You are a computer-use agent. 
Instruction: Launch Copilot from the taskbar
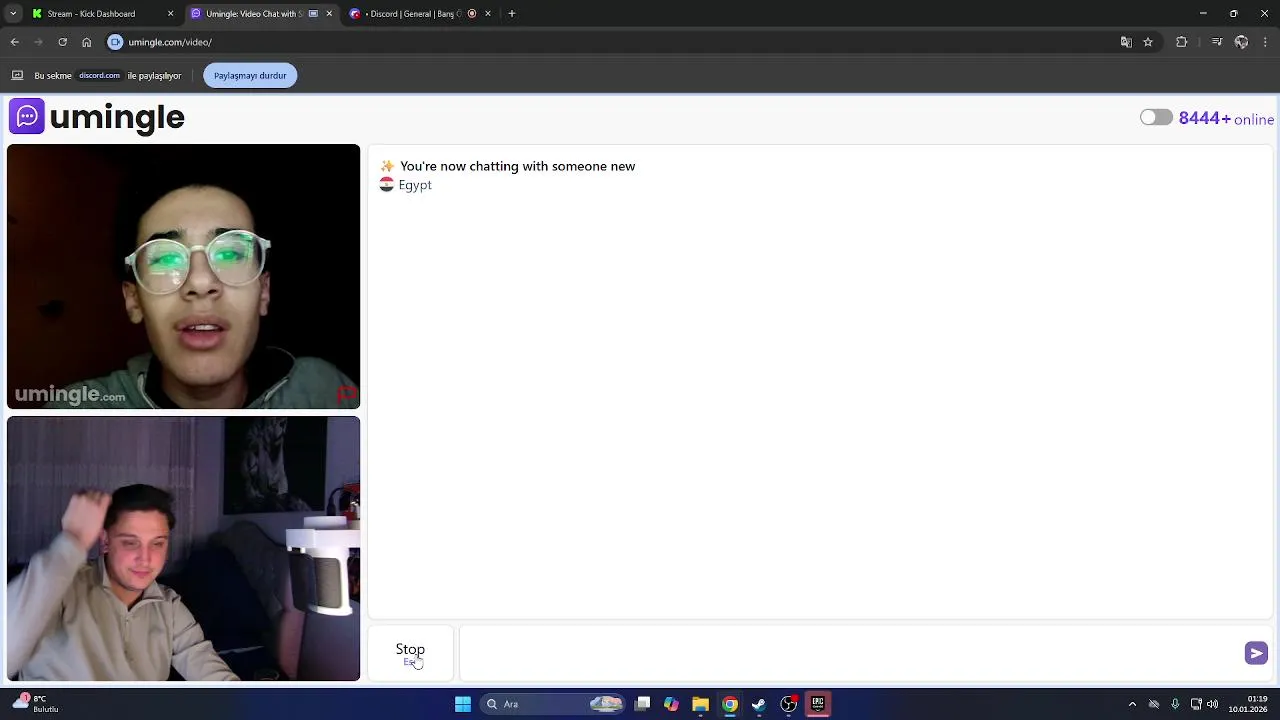tap(671, 704)
